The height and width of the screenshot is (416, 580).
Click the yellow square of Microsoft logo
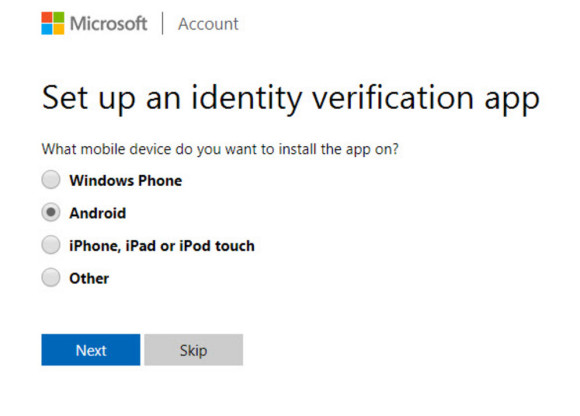coord(59,29)
